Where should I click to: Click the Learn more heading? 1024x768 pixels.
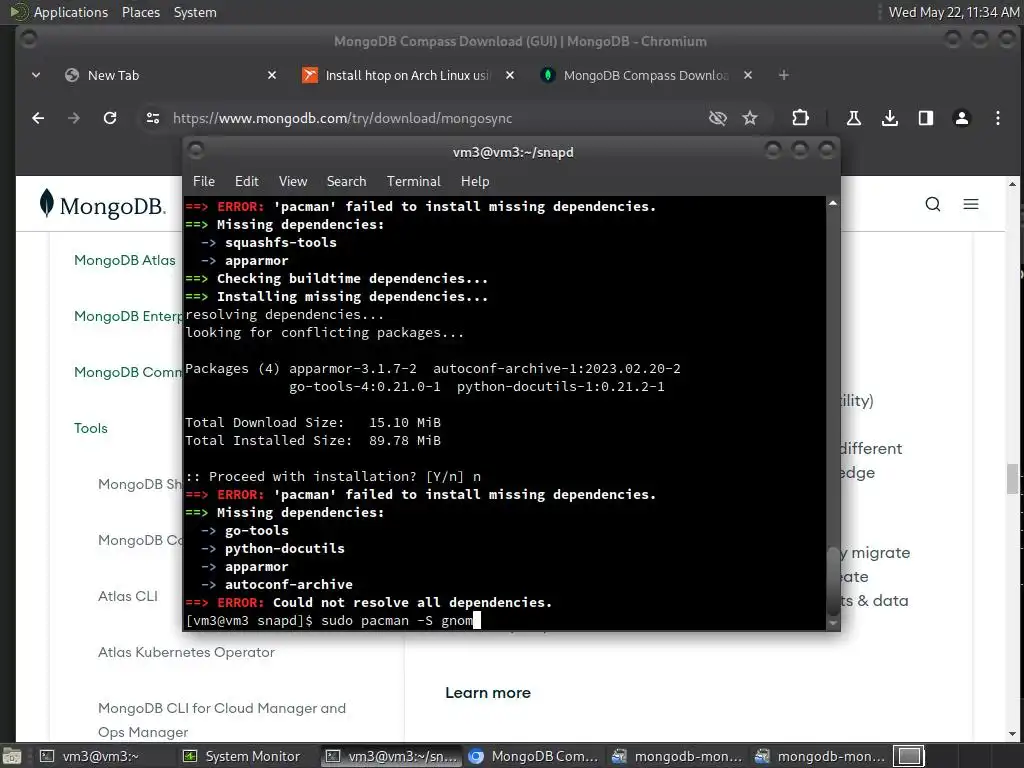click(x=488, y=693)
